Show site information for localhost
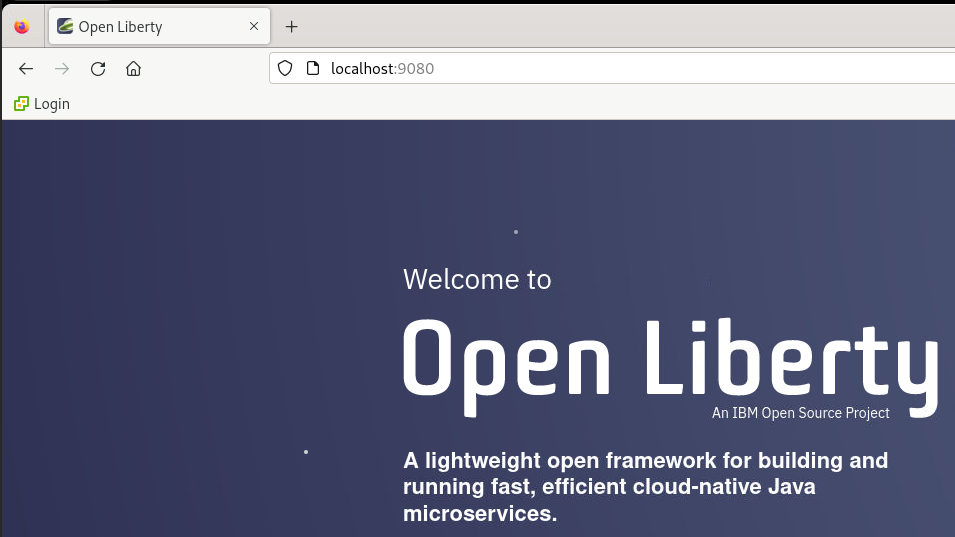 click(x=313, y=69)
